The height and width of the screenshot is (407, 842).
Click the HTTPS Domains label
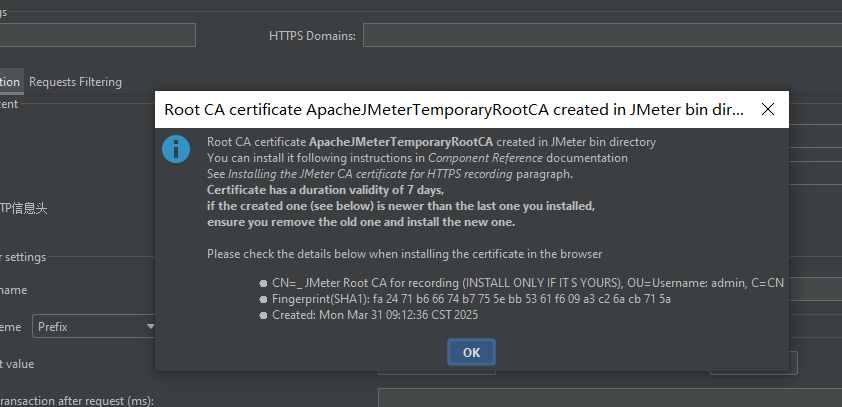coord(313,36)
